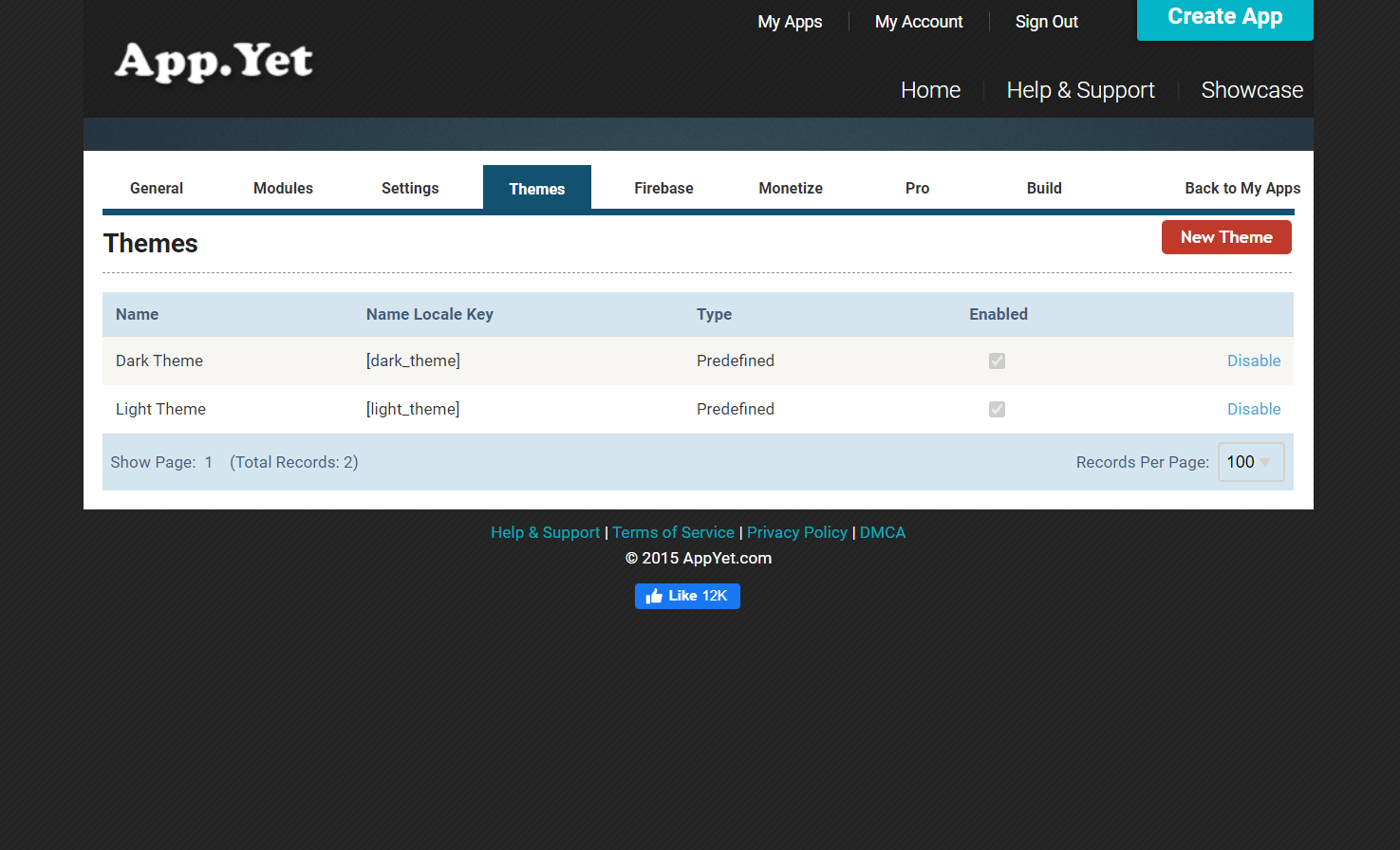Switch to the Monetize tab
This screenshot has width=1400, height=850.
(791, 188)
